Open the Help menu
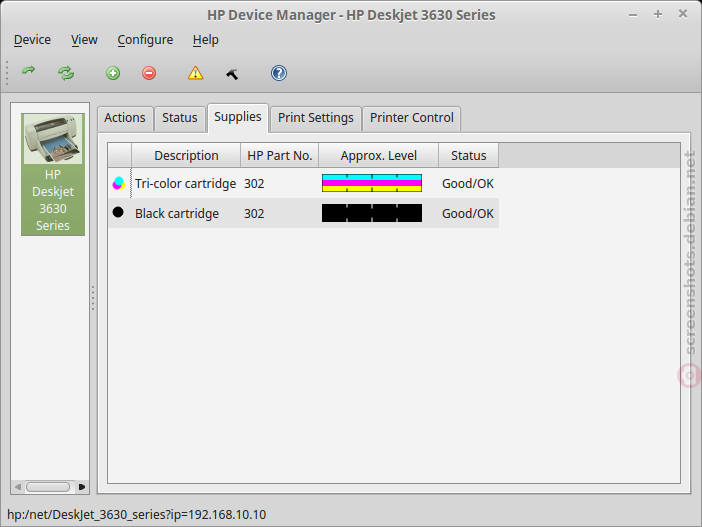 tap(205, 40)
